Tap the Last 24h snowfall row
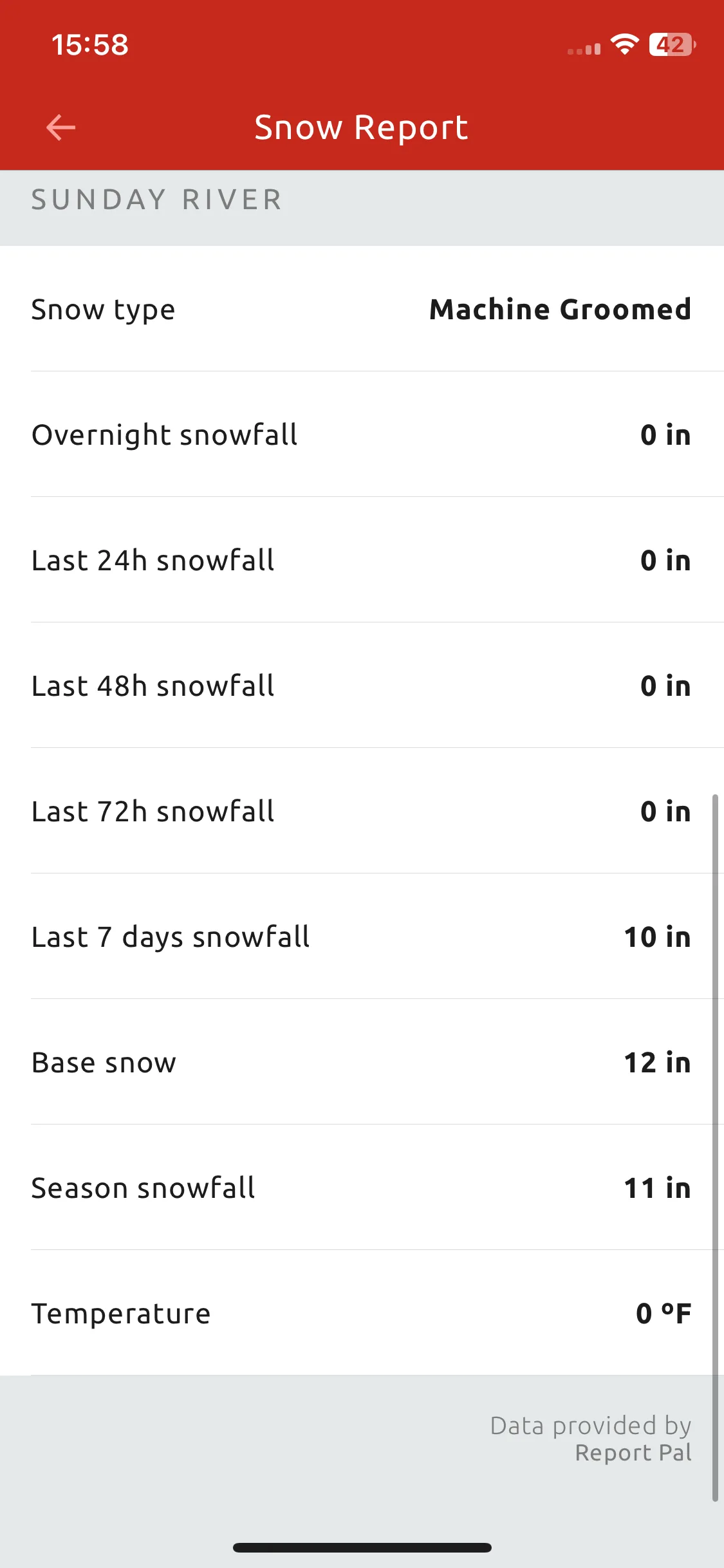Viewport: 724px width, 1568px height. (362, 560)
